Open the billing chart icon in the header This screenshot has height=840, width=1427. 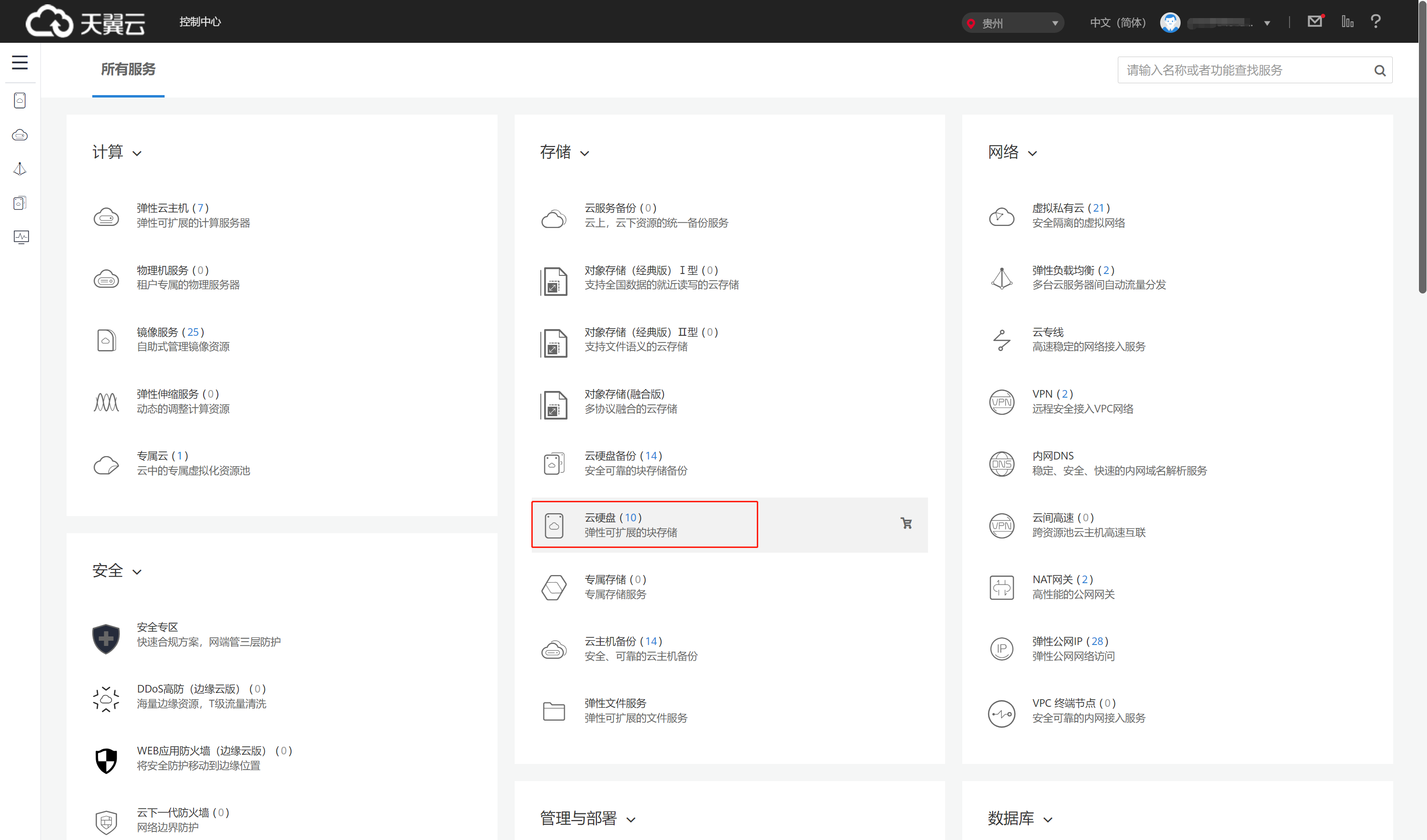coord(1347,21)
